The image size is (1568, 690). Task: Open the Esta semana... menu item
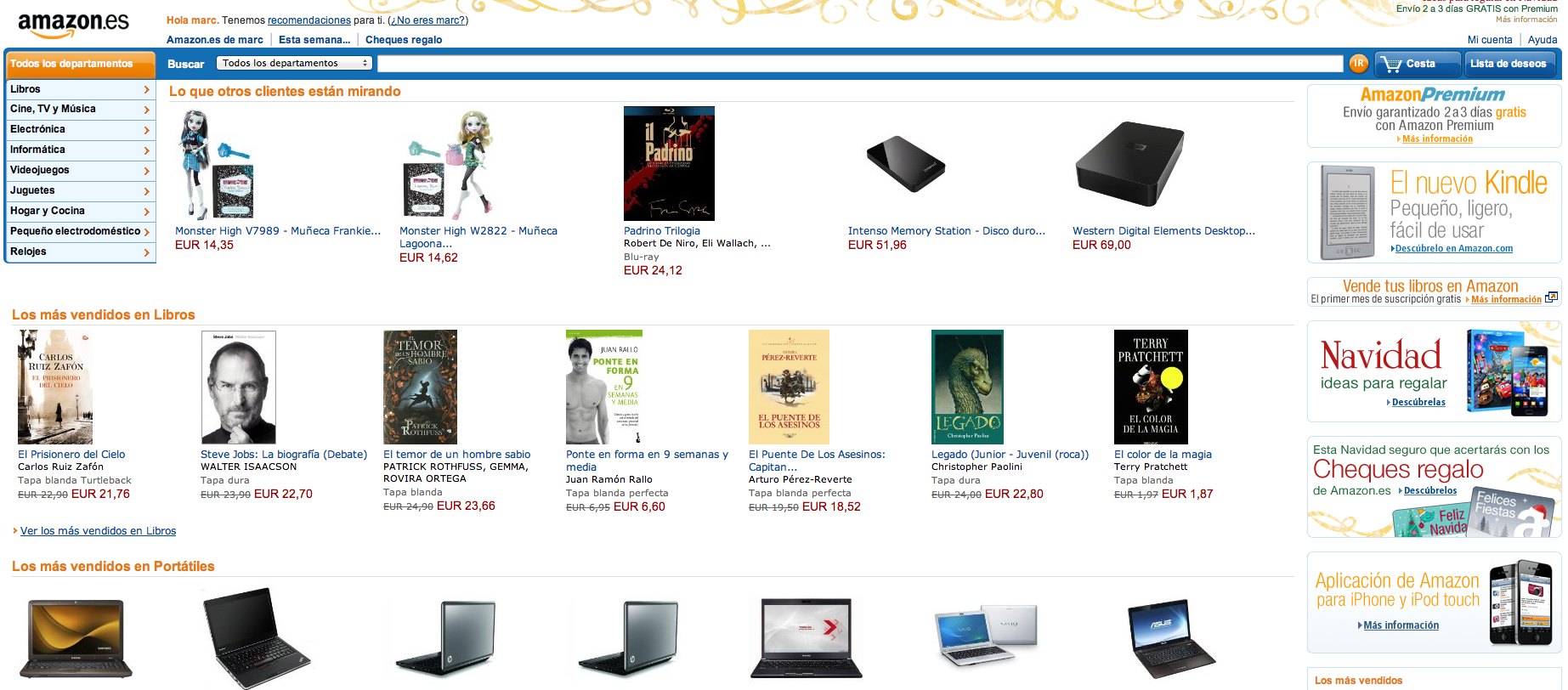[x=314, y=40]
